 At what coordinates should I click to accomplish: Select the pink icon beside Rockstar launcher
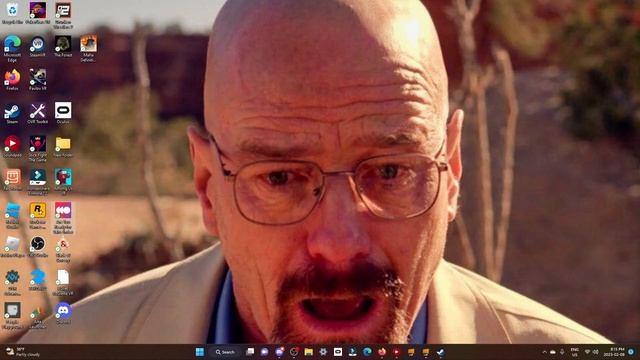pyautogui.click(x=63, y=217)
